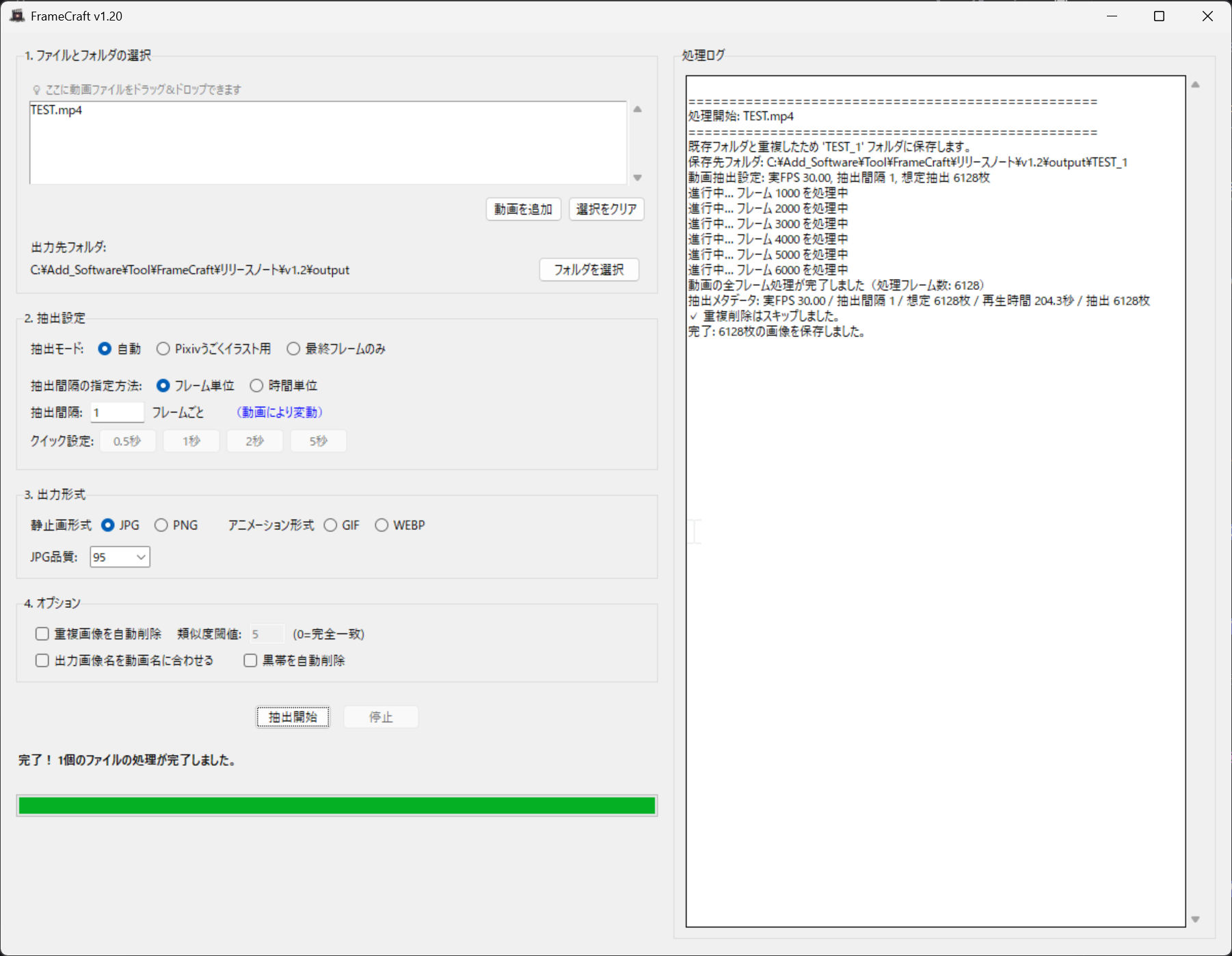Image resolution: width=1232 pixels, height=956 pixels.
Task: Click the 抽出間隔 input field
Action: [x=117, y=412]
